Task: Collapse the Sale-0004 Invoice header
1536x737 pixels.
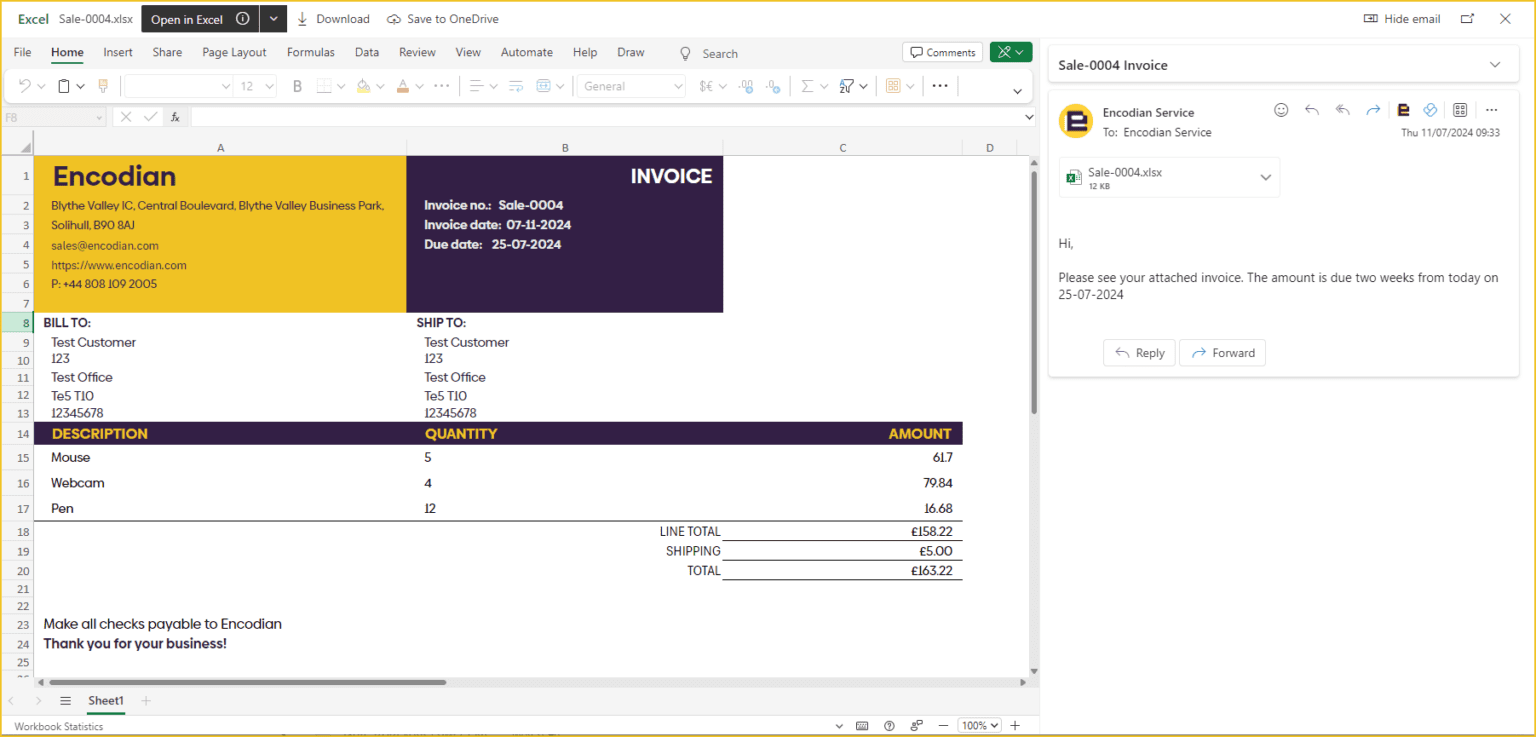Action: click(1496, 63)
